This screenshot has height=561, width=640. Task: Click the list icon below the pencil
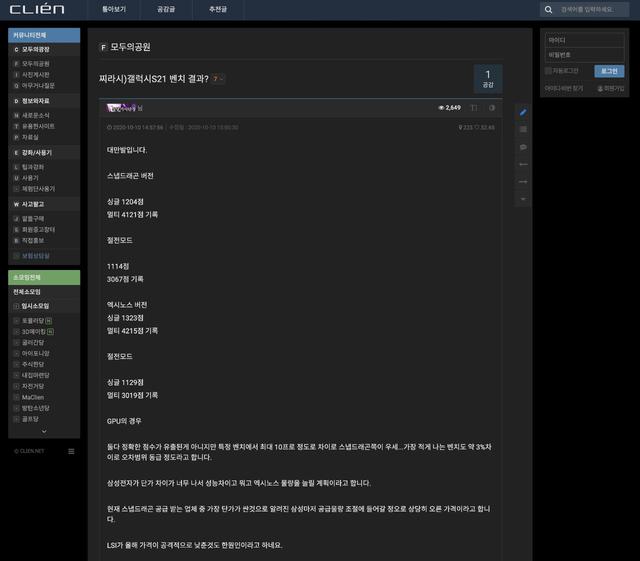[523, 130]
